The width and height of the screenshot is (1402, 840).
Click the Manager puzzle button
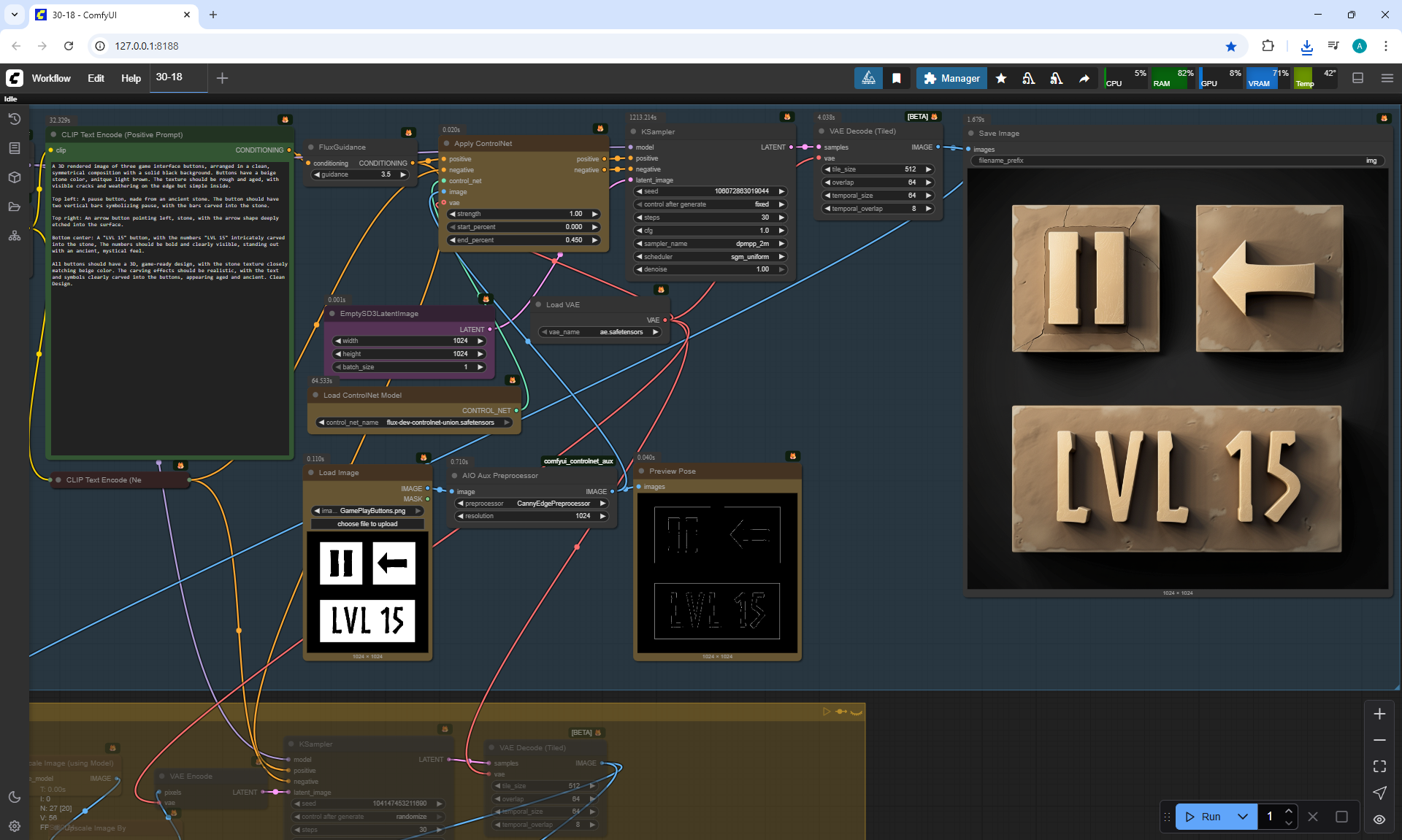pos(951,78)
